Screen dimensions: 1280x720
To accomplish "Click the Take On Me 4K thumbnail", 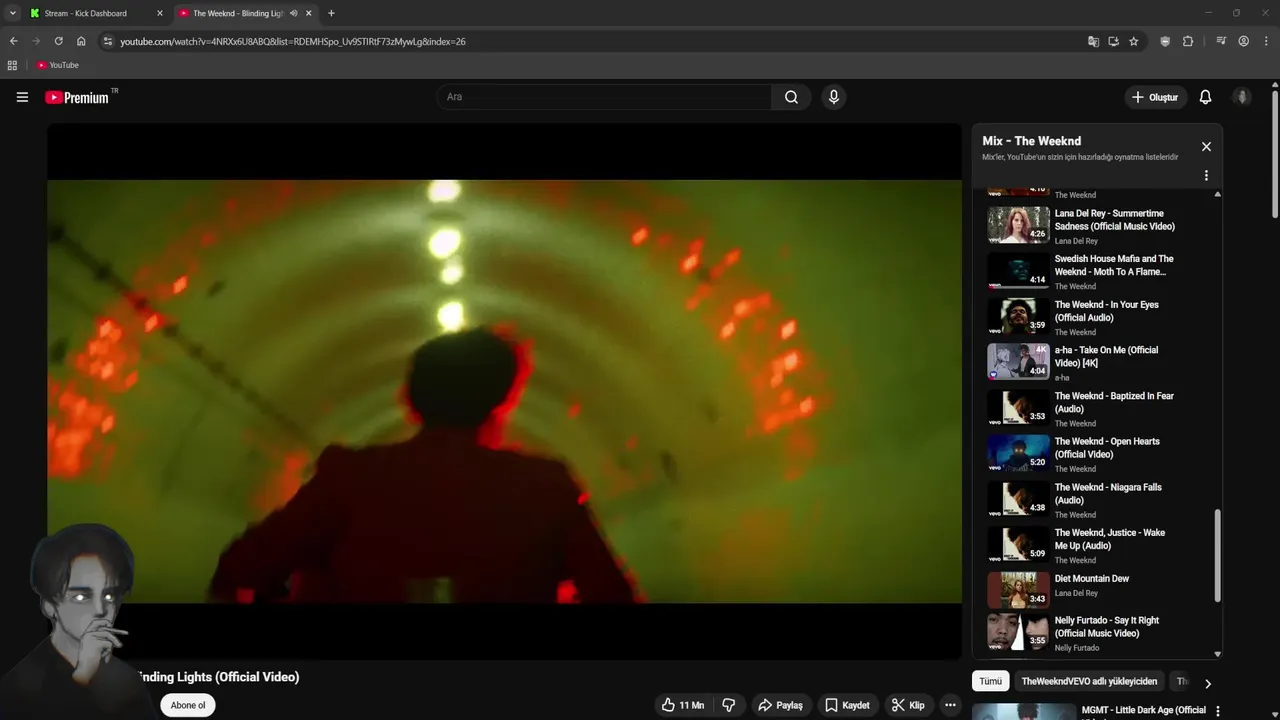I will [1018, 362].
